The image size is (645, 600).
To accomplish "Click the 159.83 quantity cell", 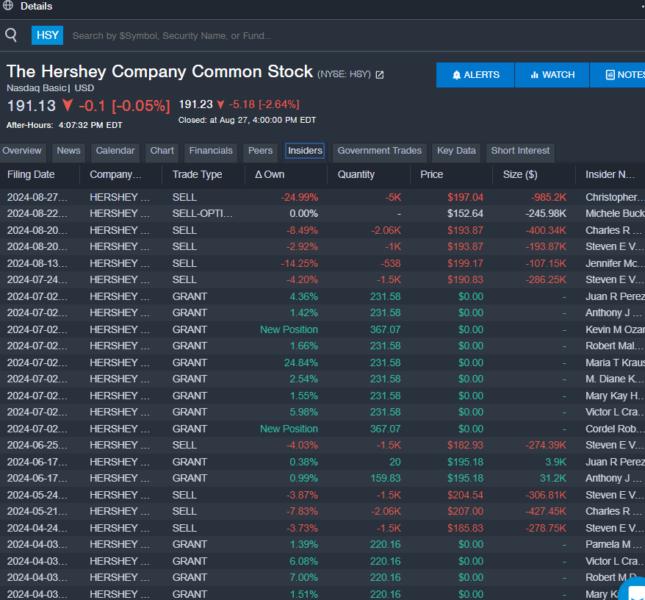I will tap(385, 478).
